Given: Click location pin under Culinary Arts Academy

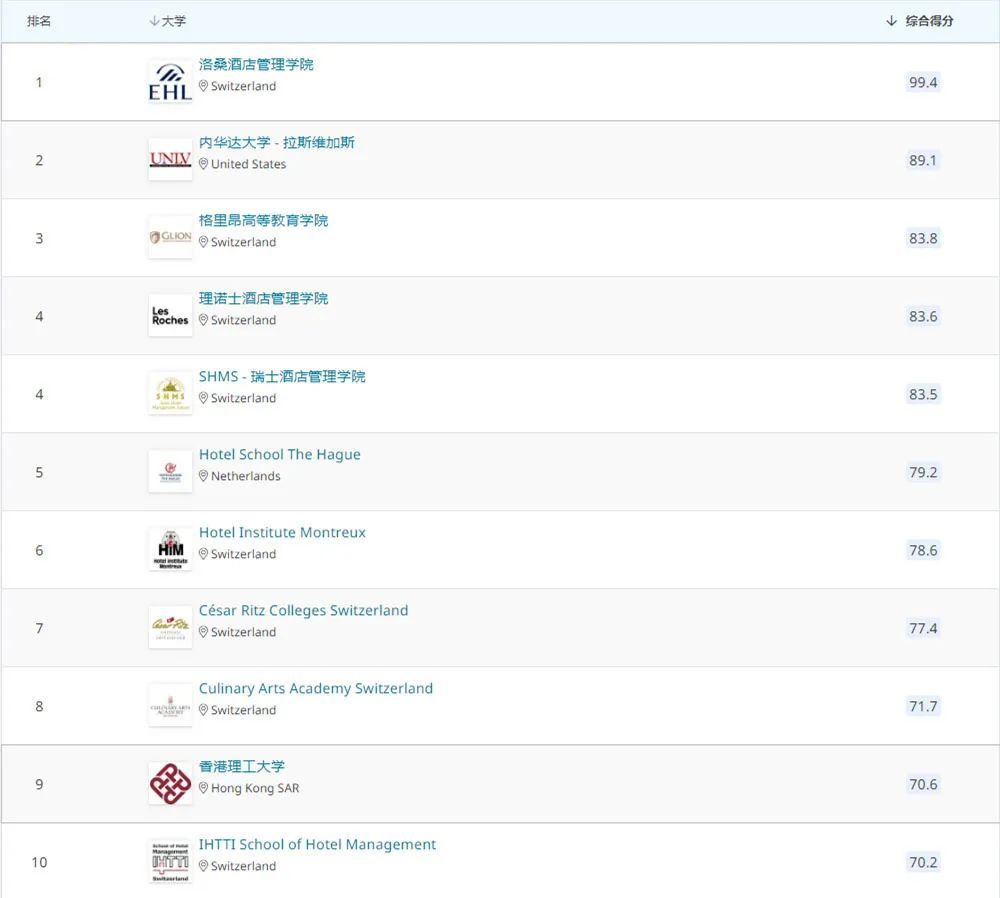Looking at the screenshot, I should [203, 710].
